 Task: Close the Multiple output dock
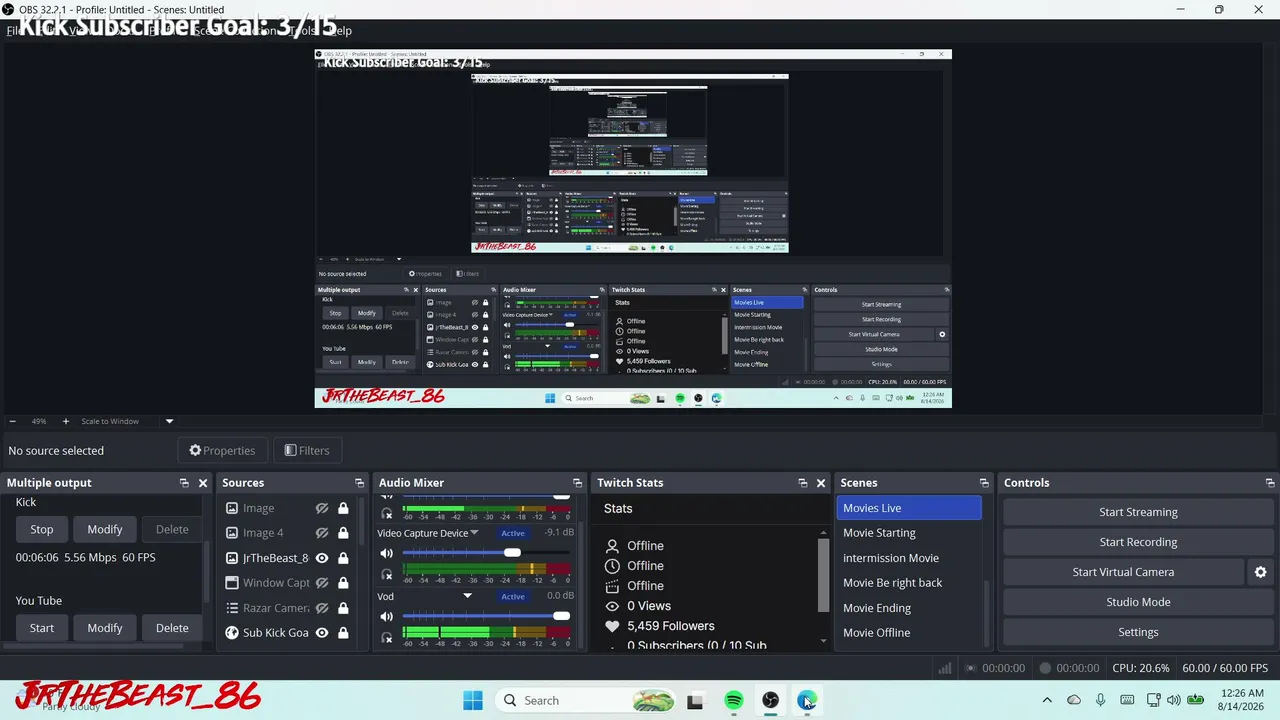(203, 483)
